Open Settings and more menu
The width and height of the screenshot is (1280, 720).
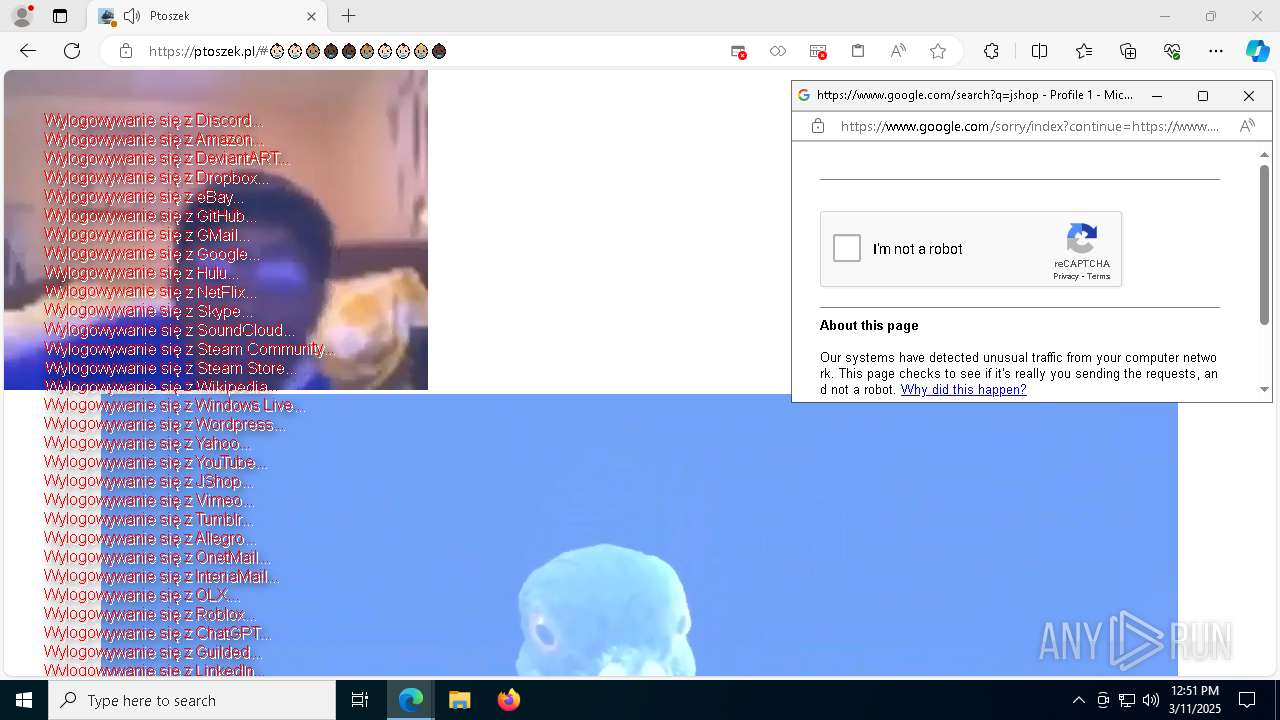point(1216,51)
